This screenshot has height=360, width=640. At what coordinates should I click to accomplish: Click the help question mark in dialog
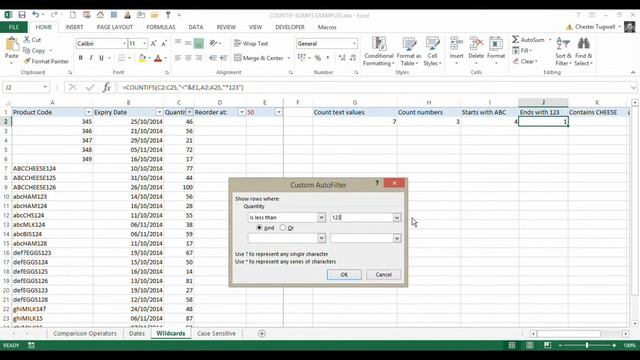pos(377,183)
